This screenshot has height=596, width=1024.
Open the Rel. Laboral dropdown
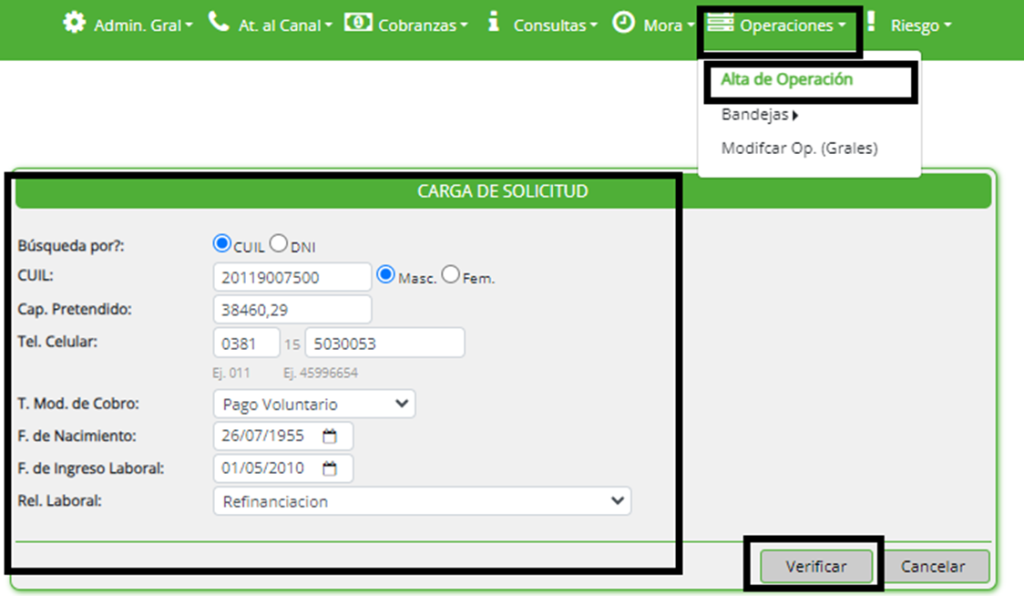click(x=422, y=501)
